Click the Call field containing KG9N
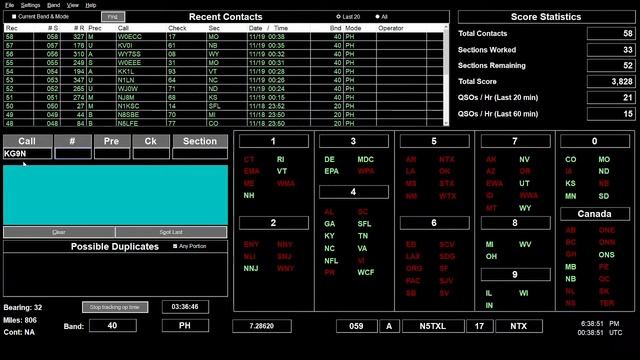The width and height of the screenshot is (640, 360). 28,153
